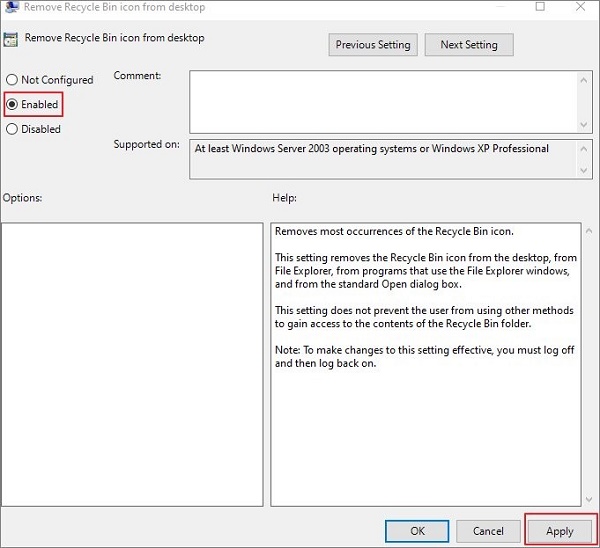The height and width of the screenshot is (548, 600).
Task: Click the Comment box scroll up arrow
Action: pos(584,77)
